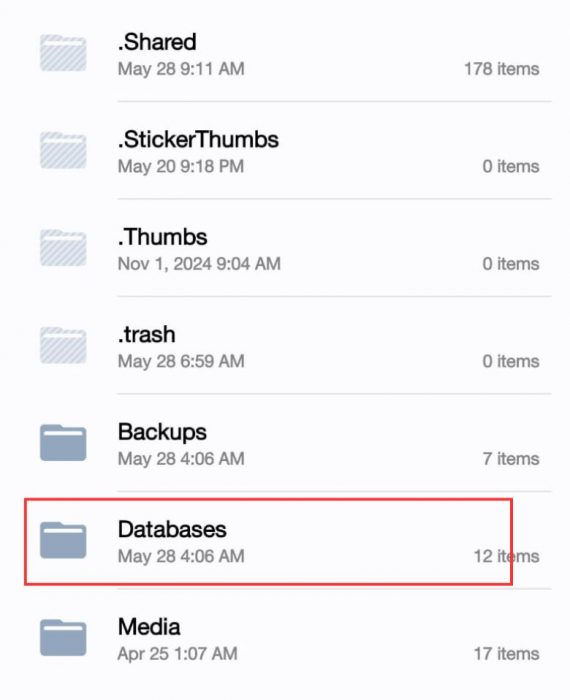Open the .Shared folder name
Screen dimensions: 570x700
click(x=157, y=42)
